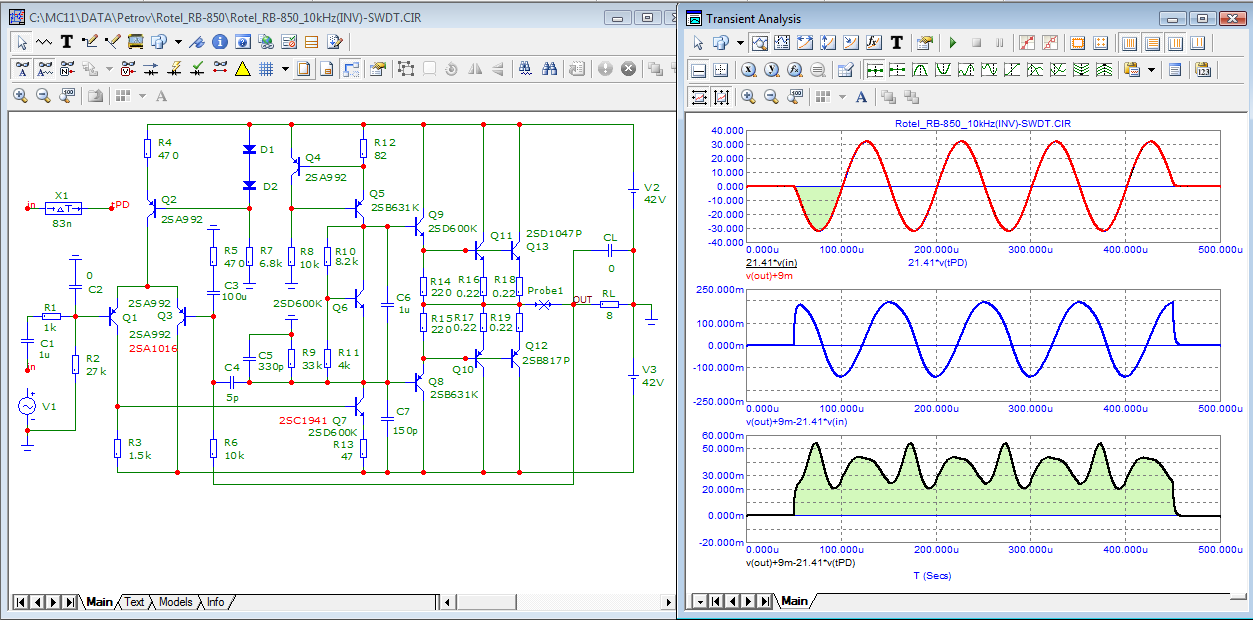1253x620 pixels.
Task: Click the Help mode question mark icon
Action: 243,41
